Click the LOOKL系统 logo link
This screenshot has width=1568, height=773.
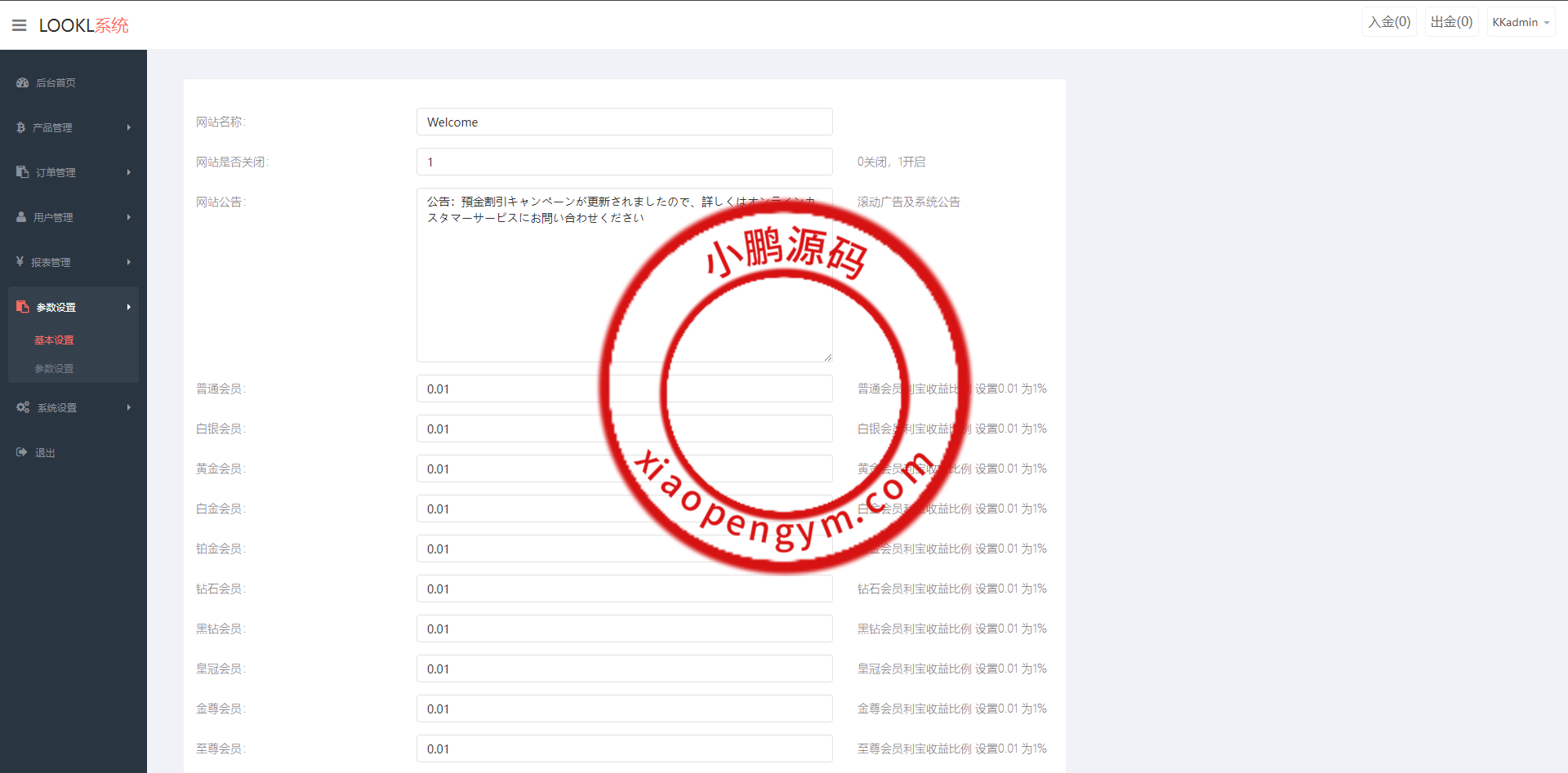(83, 24)
